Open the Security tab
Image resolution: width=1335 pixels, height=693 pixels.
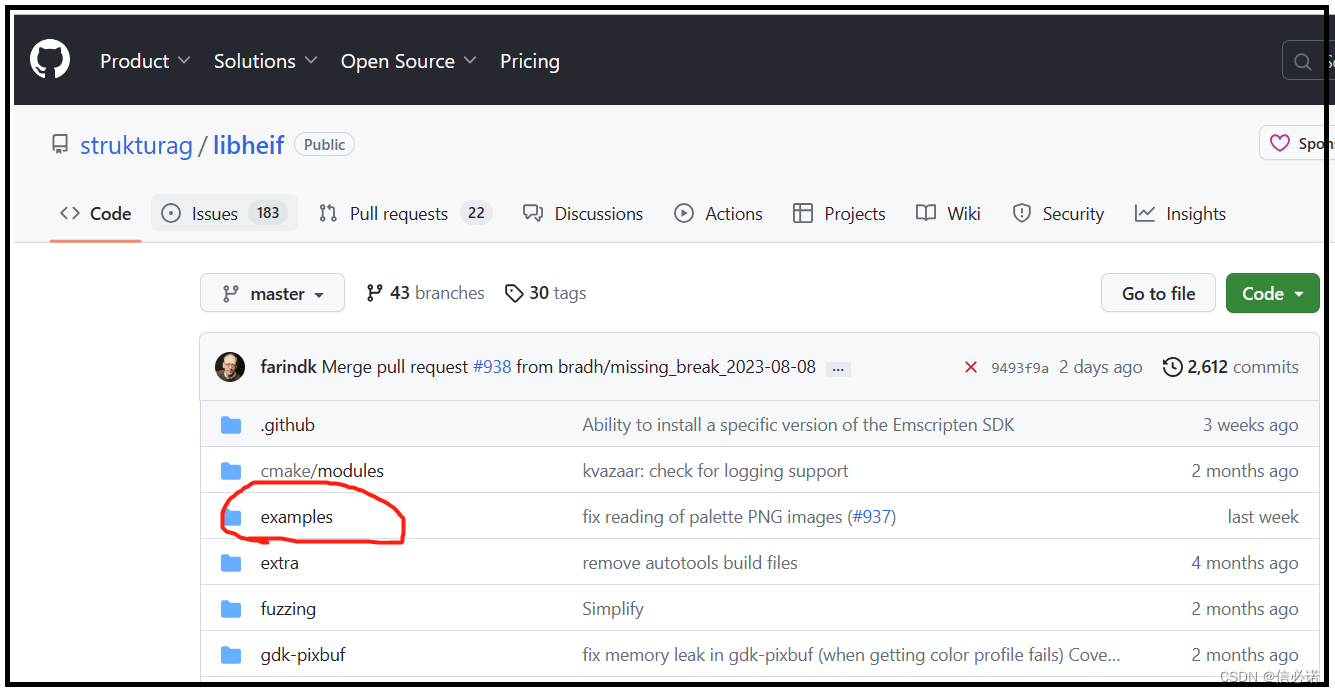[1058, 213]
